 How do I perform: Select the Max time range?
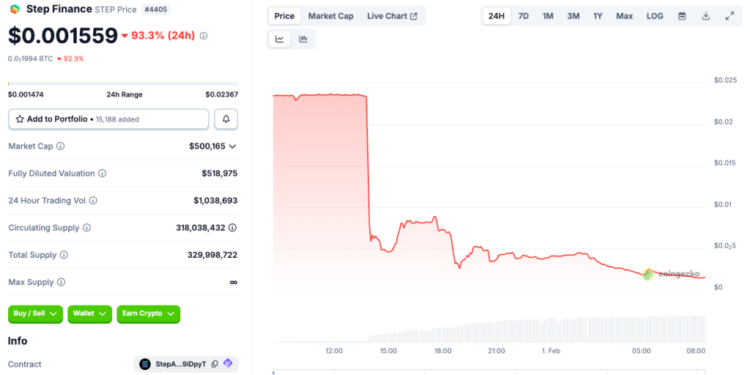[624, 16]
